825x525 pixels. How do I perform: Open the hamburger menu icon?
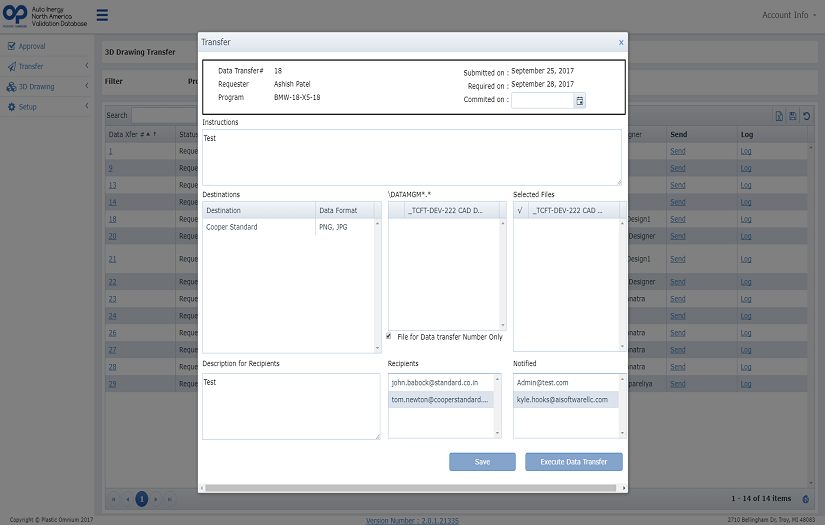click(102, 15)
